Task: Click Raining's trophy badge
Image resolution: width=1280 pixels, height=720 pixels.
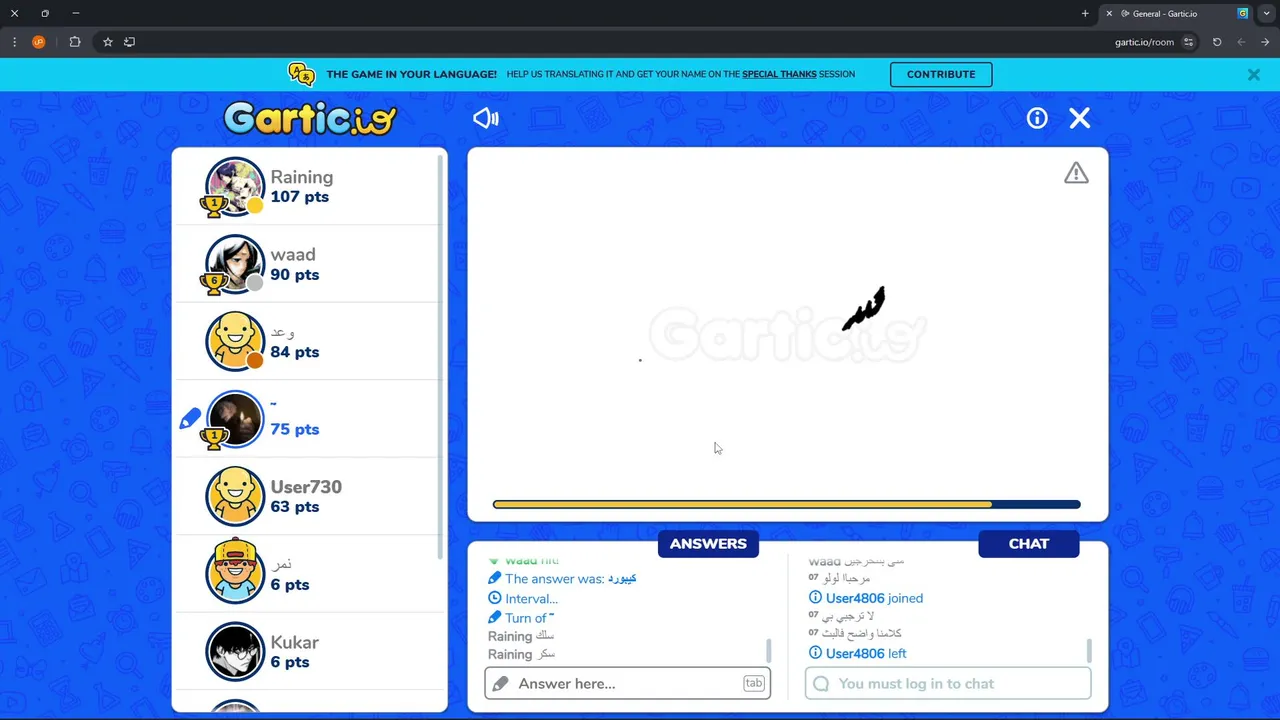Action: coord(213,206)
